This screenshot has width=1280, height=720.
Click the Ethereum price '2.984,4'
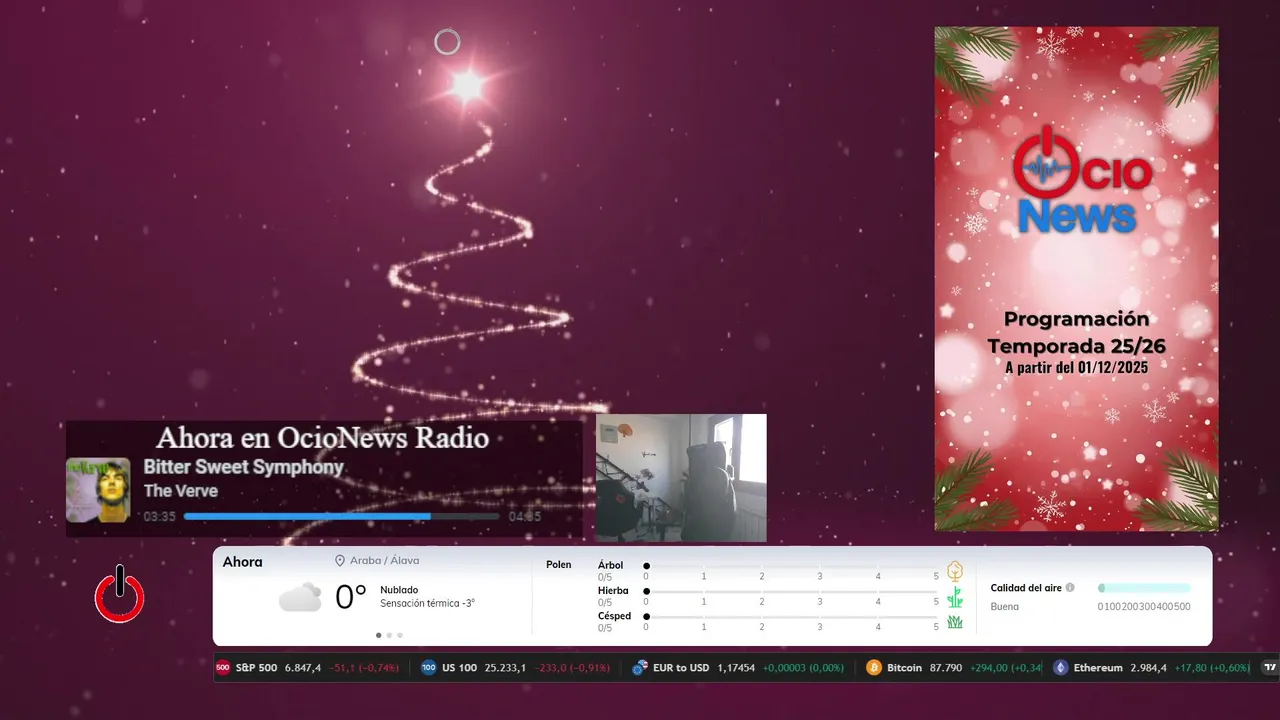[1149, 667]
